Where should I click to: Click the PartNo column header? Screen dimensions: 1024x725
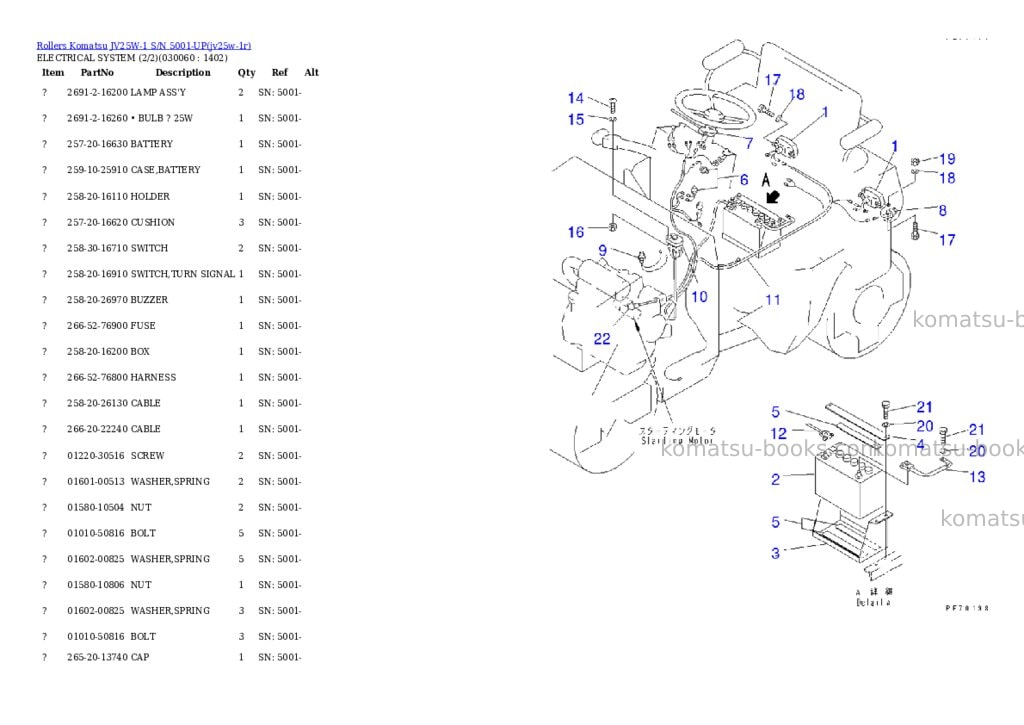tap(97, 72)
